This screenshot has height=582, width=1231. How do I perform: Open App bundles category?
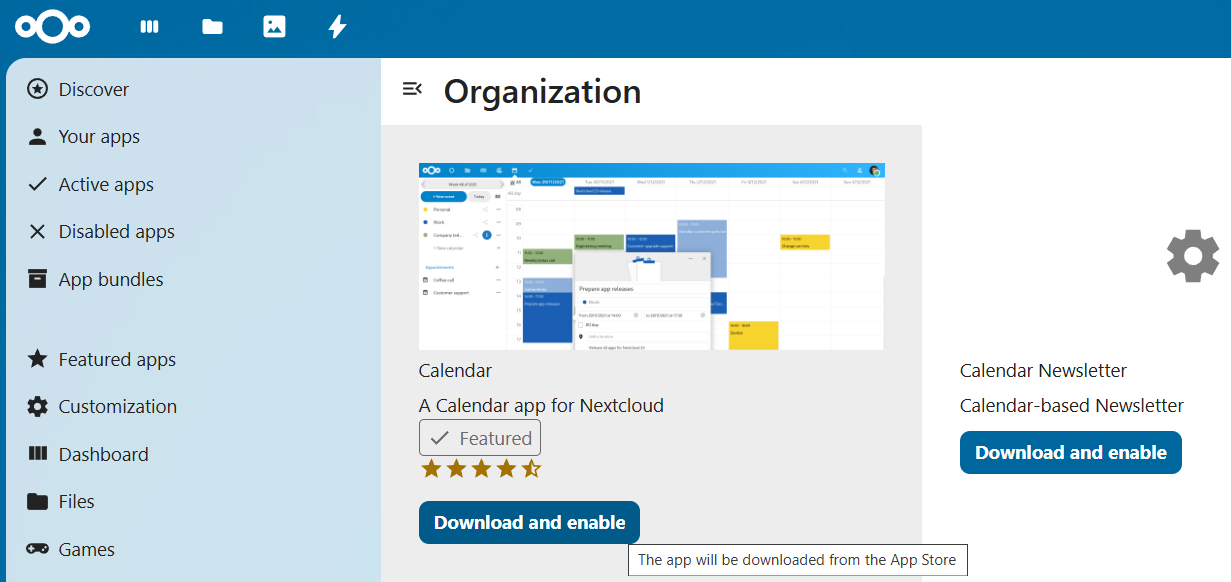110,280
